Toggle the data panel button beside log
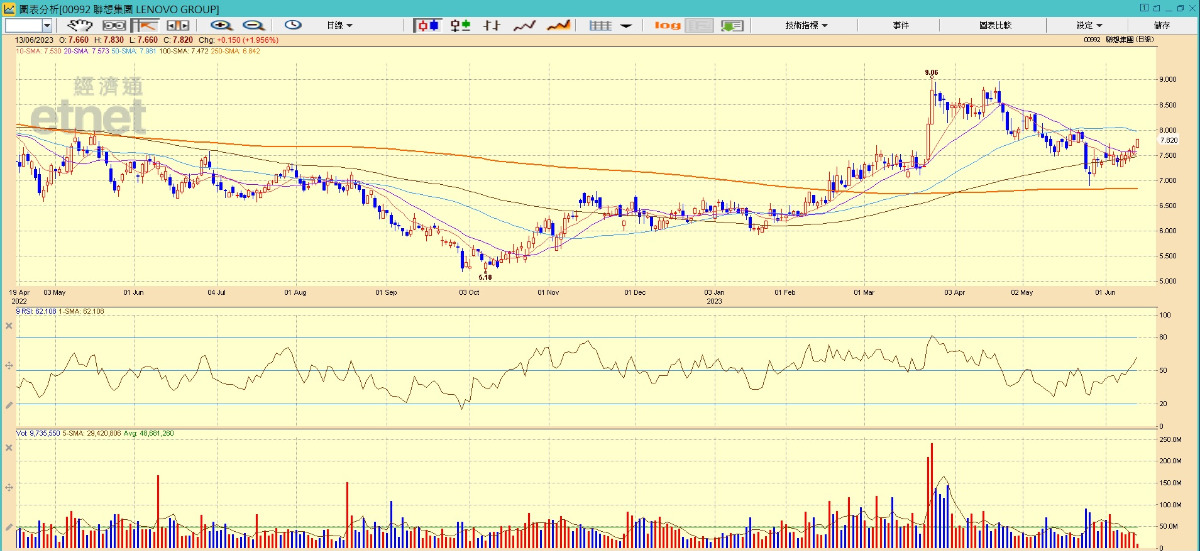The width and height of the screenshot is (1200, 551). [698, 25]
